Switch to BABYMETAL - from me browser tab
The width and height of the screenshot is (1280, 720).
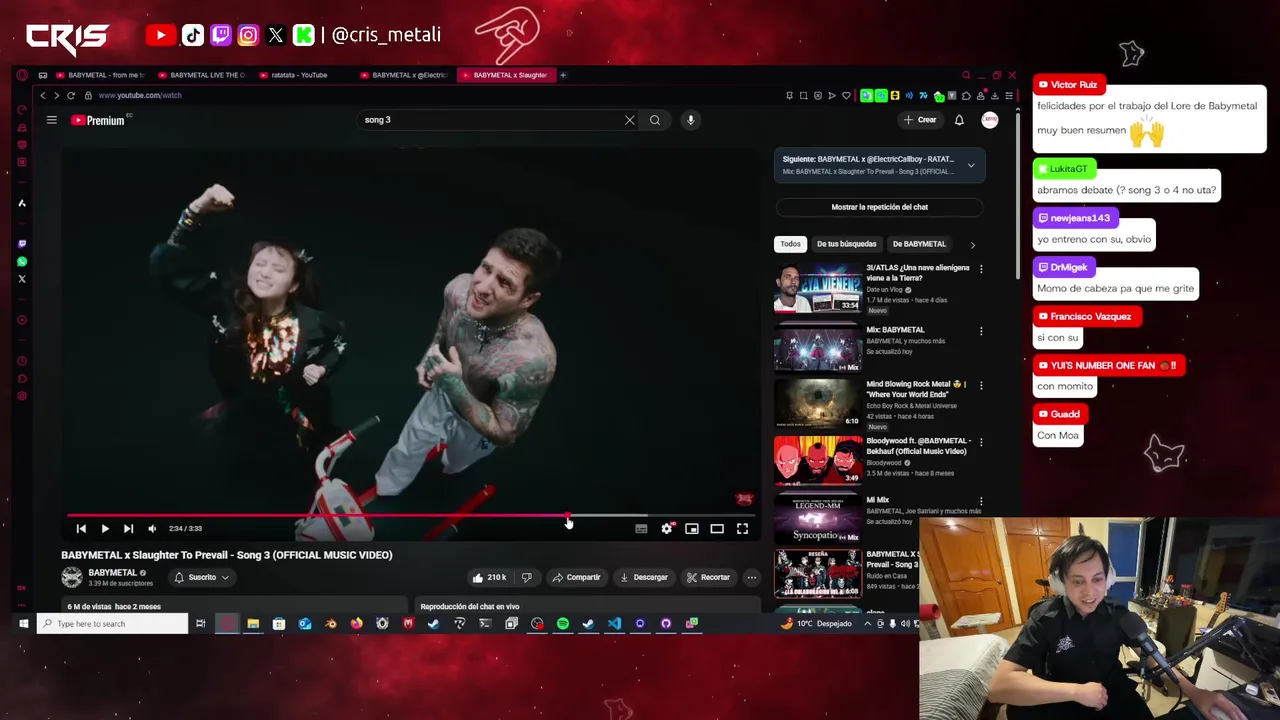(100, 75)
